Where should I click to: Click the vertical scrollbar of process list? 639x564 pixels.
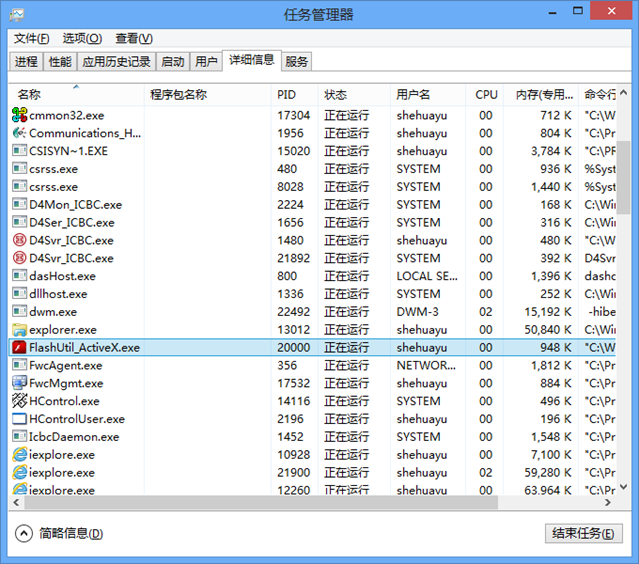[624, 300]
